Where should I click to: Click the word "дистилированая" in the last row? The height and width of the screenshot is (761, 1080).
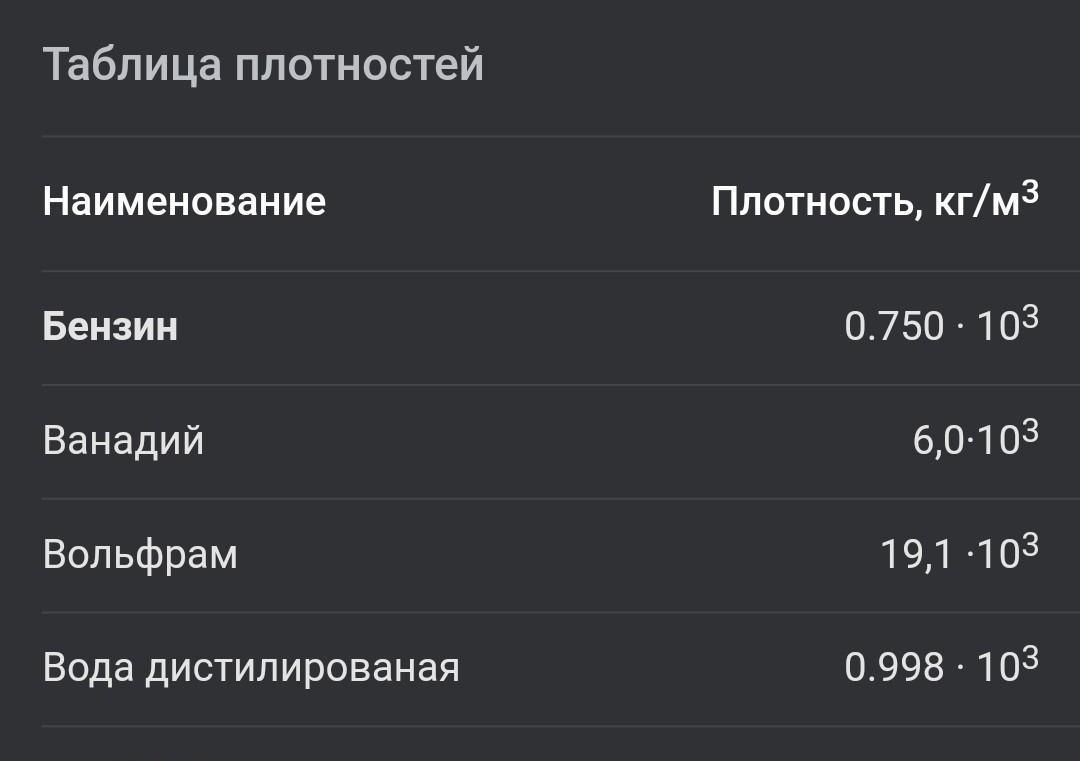[x=302, y=668]
